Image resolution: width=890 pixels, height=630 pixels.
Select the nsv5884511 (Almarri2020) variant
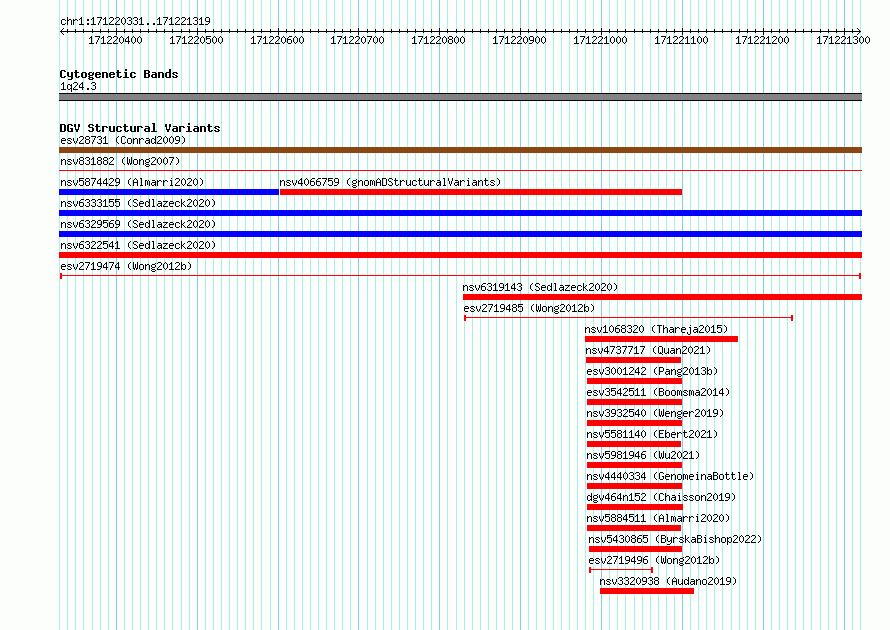[x=658, y=518]
